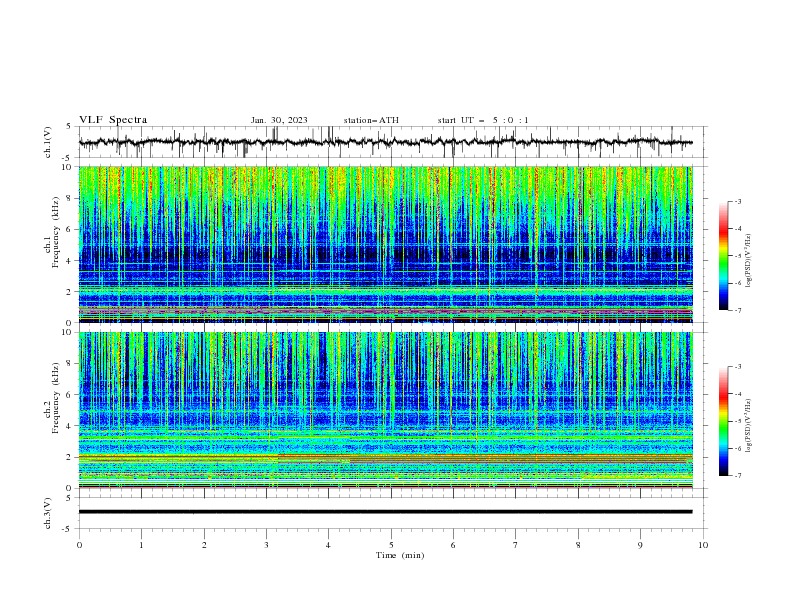Click the time axis tick "5"
The height and width of the screenshot is (612, 792).
point(391,545)
